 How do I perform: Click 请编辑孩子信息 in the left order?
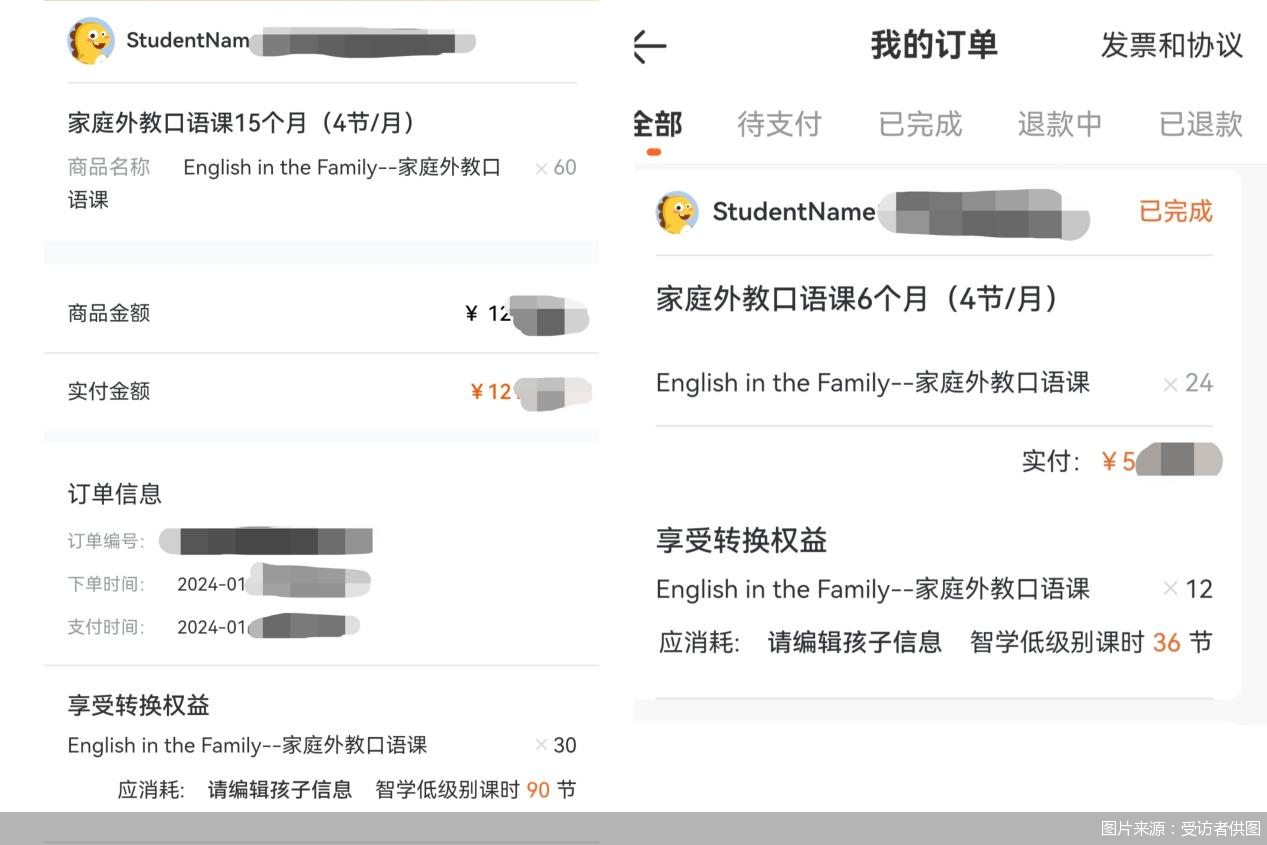[281, 789]
